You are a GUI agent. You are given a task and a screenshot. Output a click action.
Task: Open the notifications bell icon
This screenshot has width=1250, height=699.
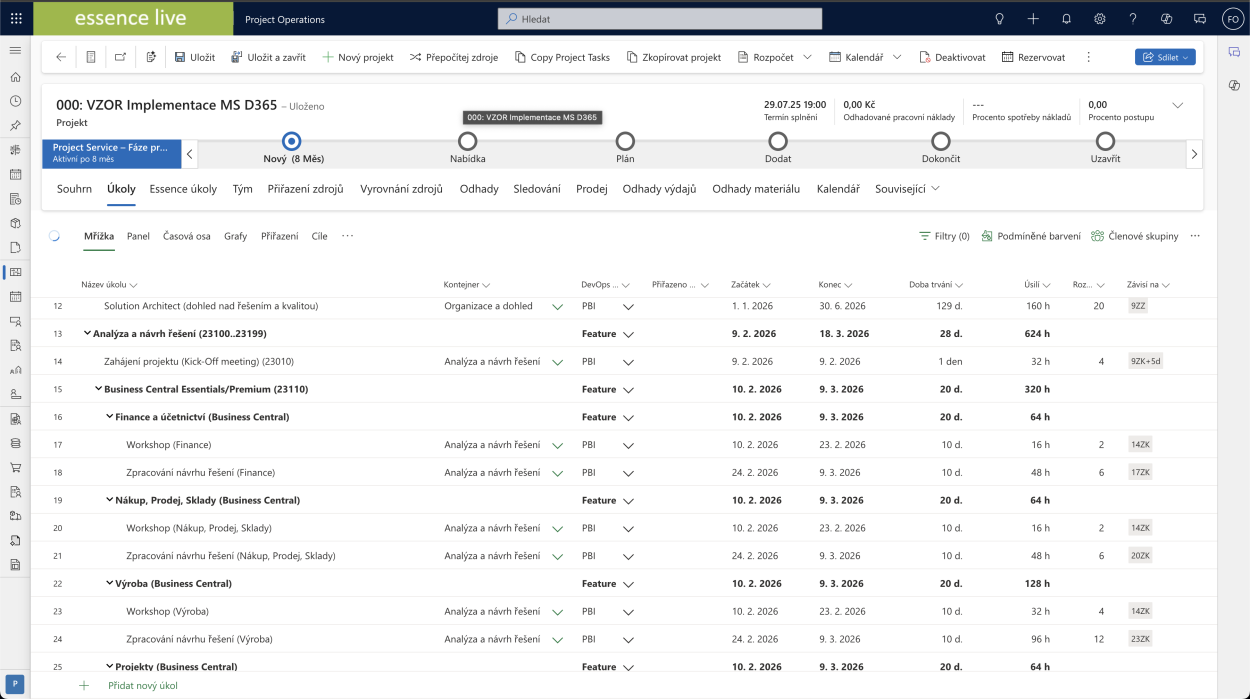pyautogui.click(x=1066, y=19)
